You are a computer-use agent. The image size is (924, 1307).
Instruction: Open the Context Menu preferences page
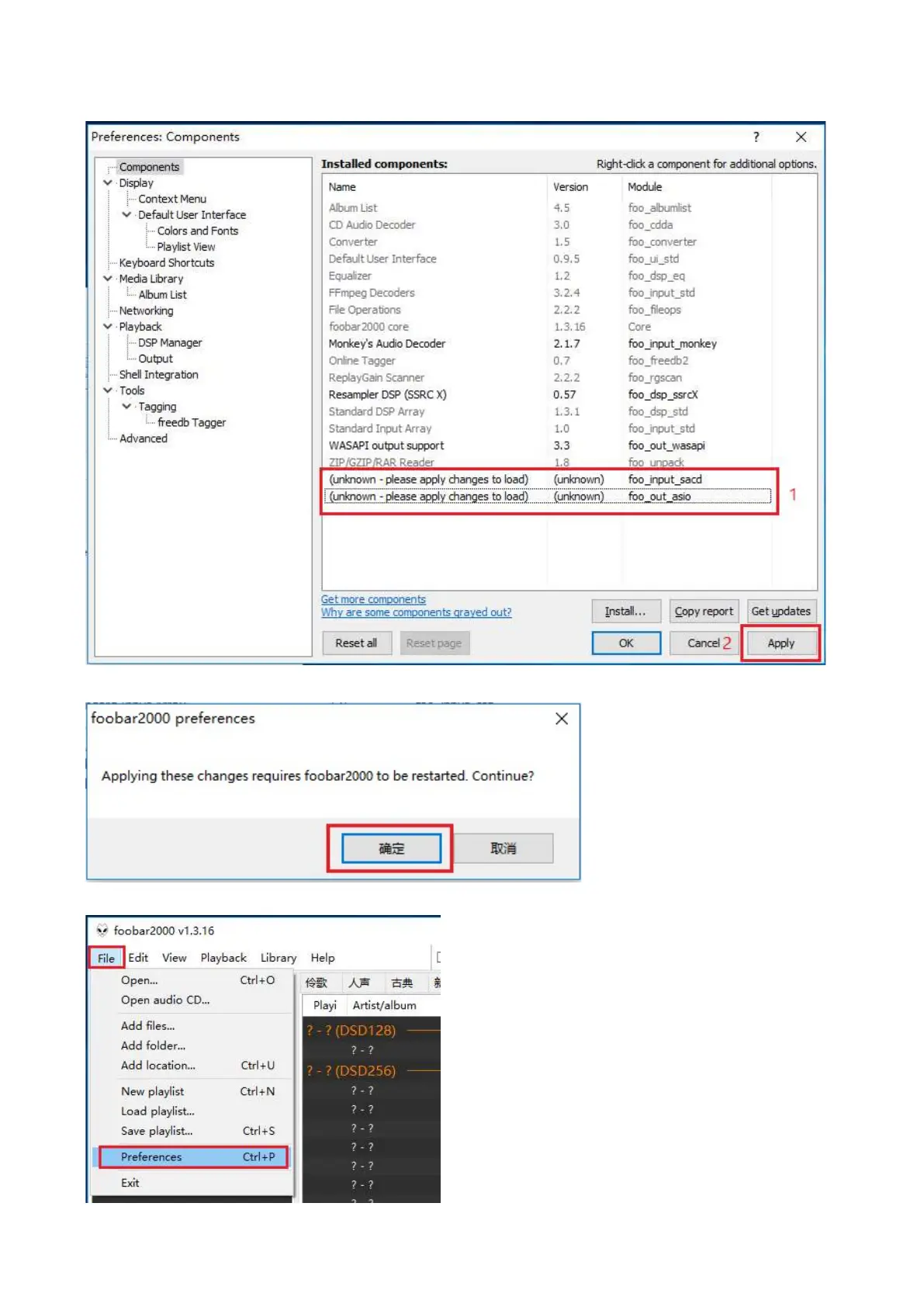172,199
